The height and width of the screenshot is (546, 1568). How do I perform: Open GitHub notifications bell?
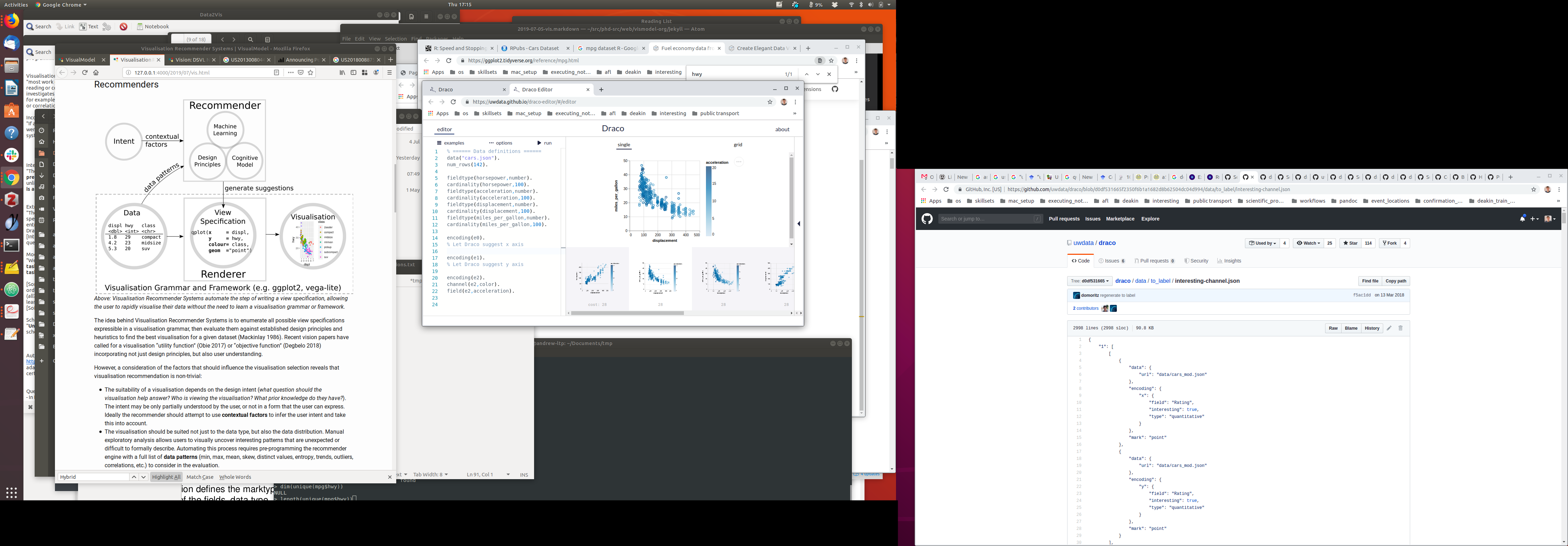coord(1522,218)
